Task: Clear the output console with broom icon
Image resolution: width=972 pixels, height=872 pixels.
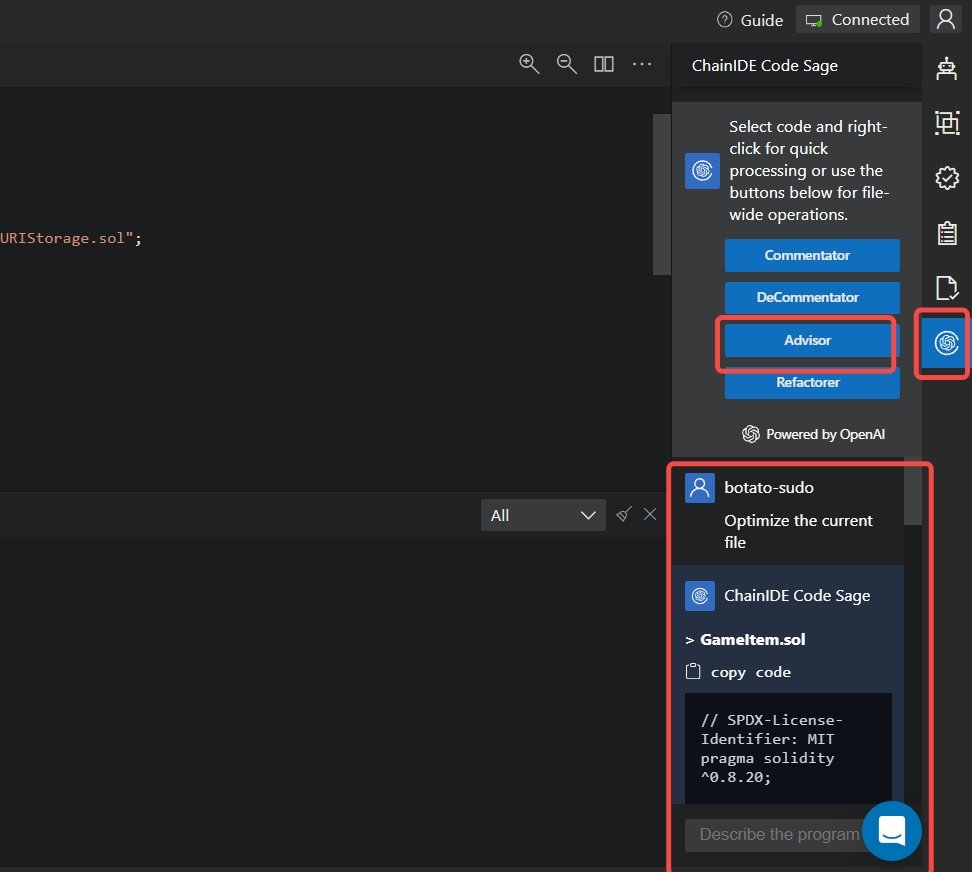Action: click(x=624, y=514)
